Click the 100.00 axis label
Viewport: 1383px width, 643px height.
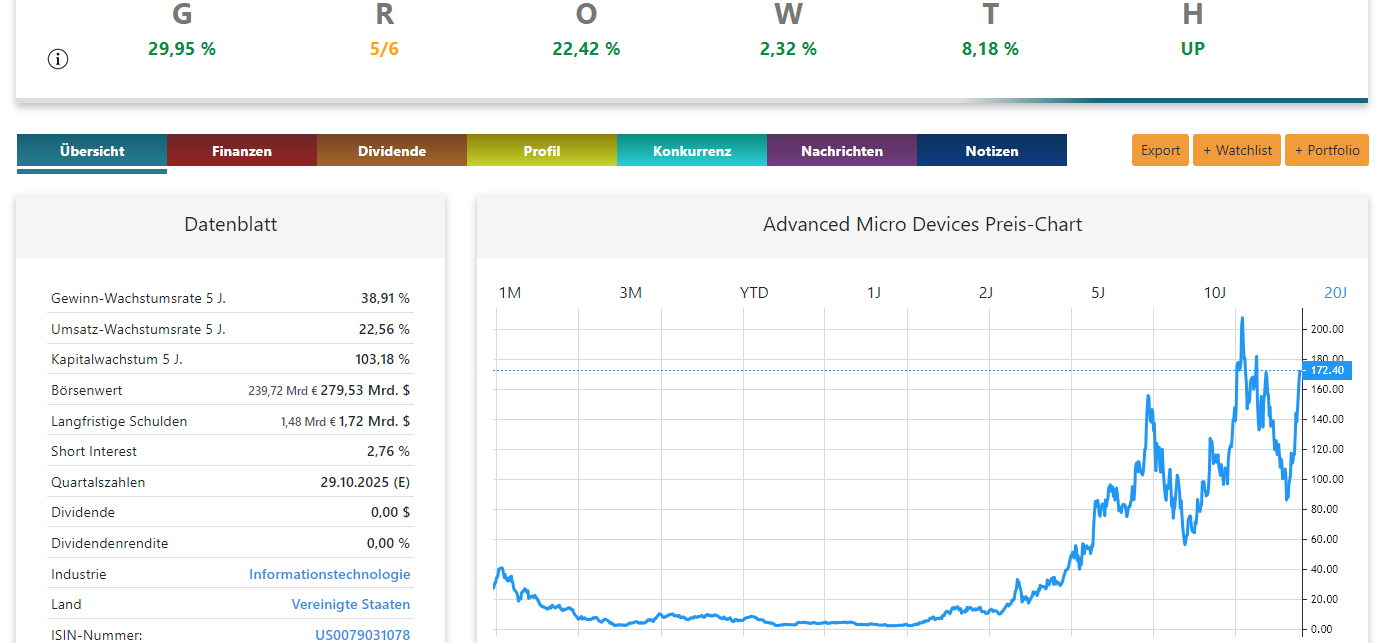[1327, 479]
